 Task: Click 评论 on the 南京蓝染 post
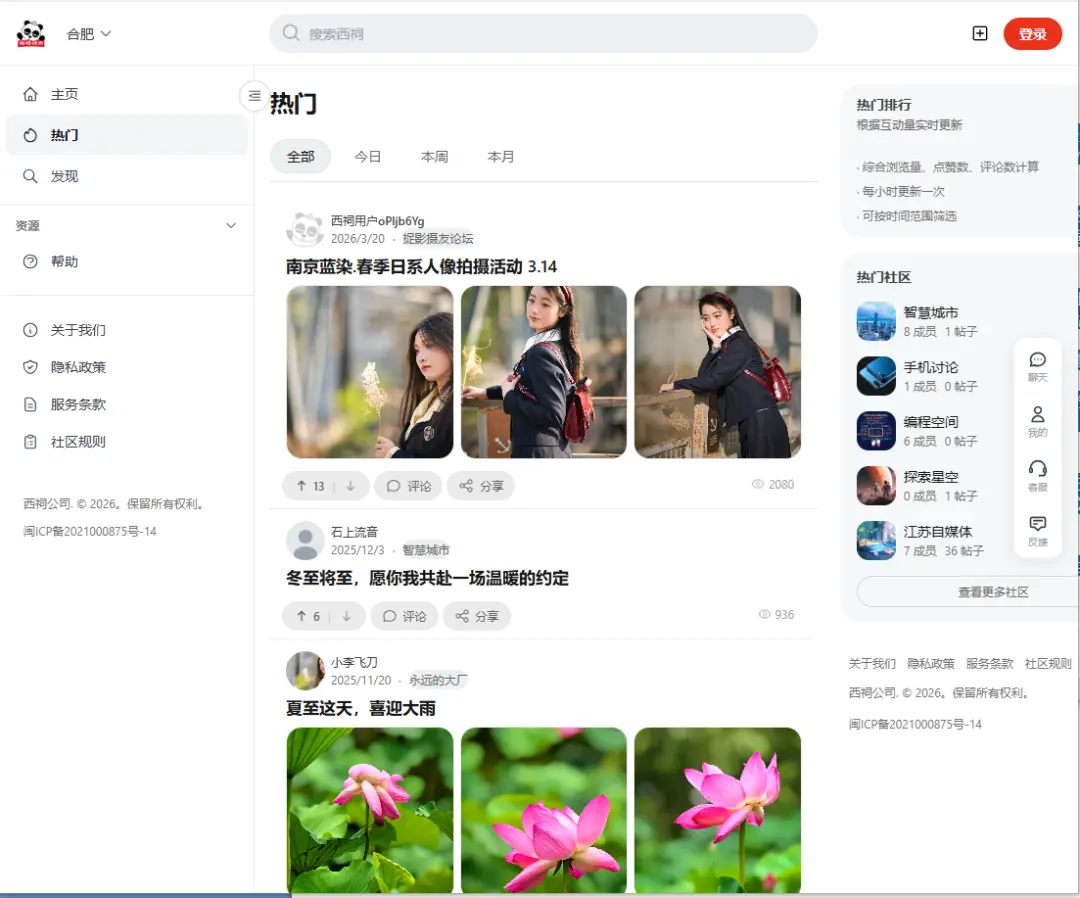pos(408,486)
